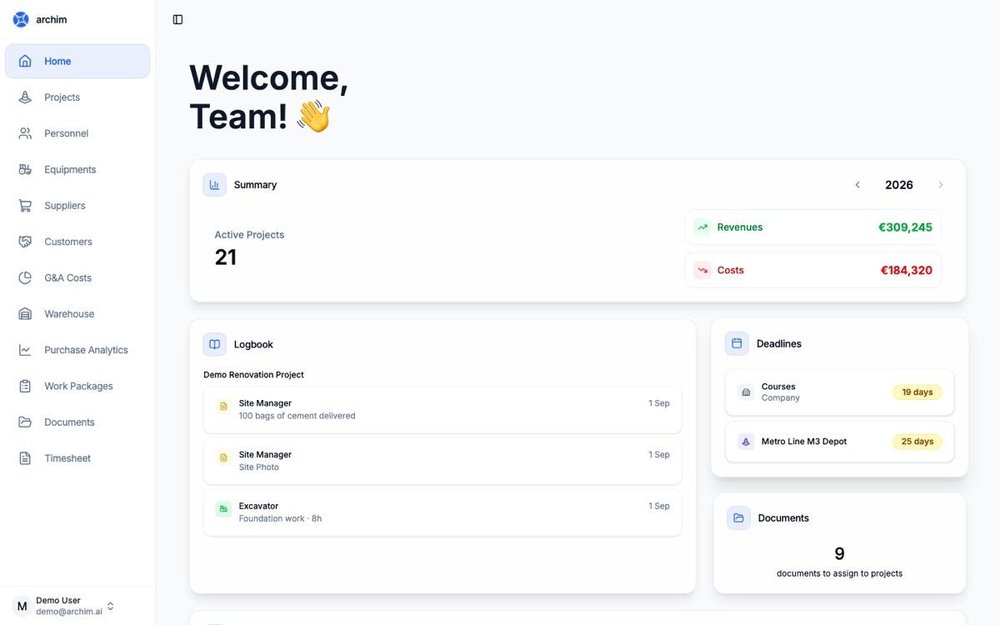Open the Purchase Analytics menu item

click(77, 350)
